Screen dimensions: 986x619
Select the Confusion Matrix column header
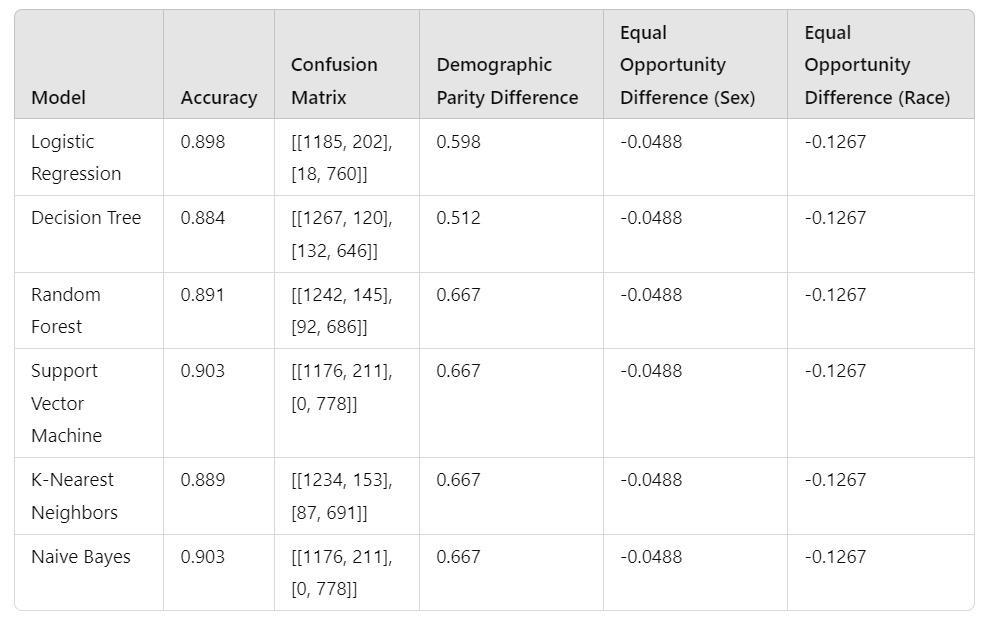tap(334, 81)
